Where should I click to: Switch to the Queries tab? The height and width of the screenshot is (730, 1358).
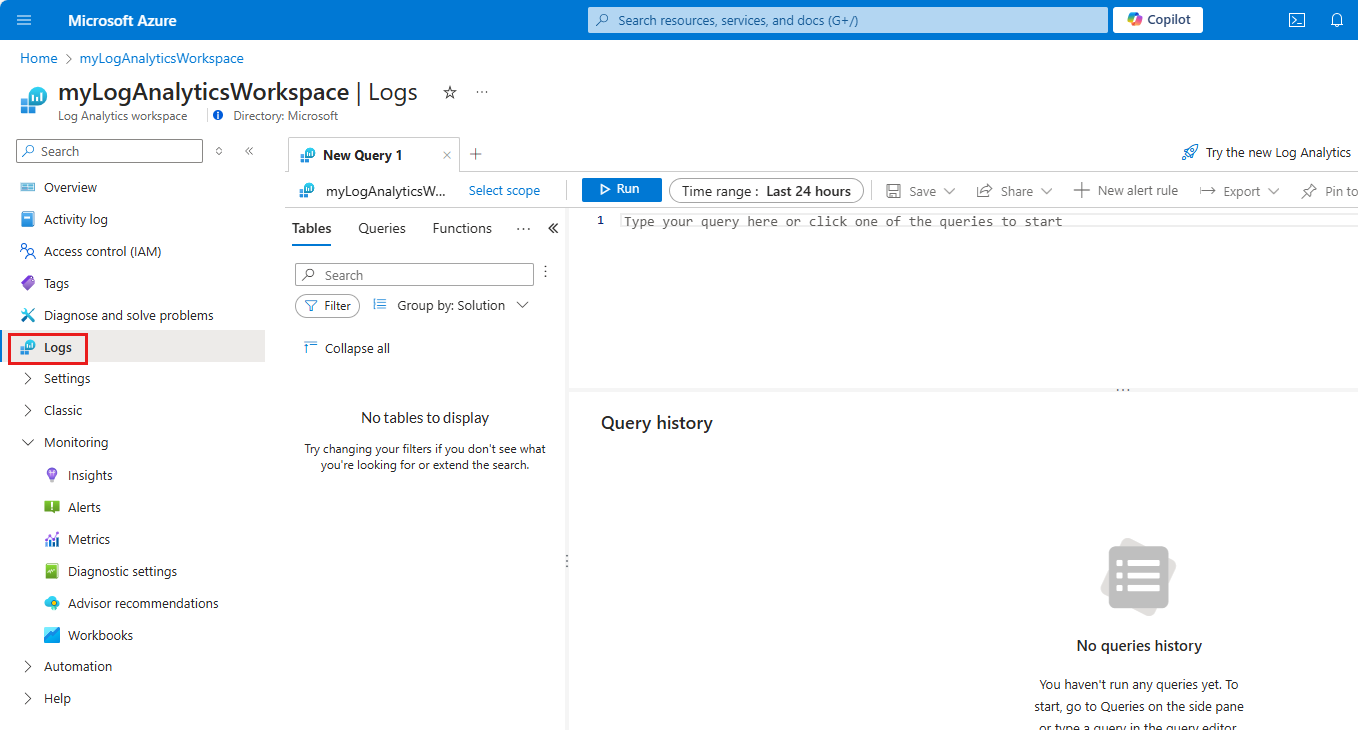(x=382, y=228)
